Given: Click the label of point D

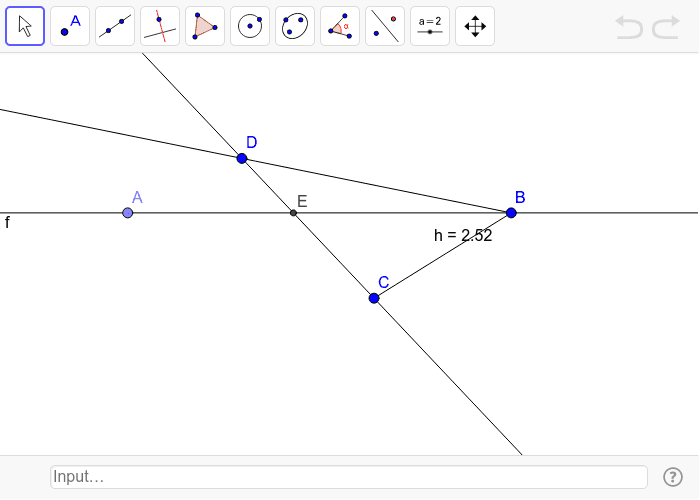Looking at the screenshot, I should [x=252, y=142].
